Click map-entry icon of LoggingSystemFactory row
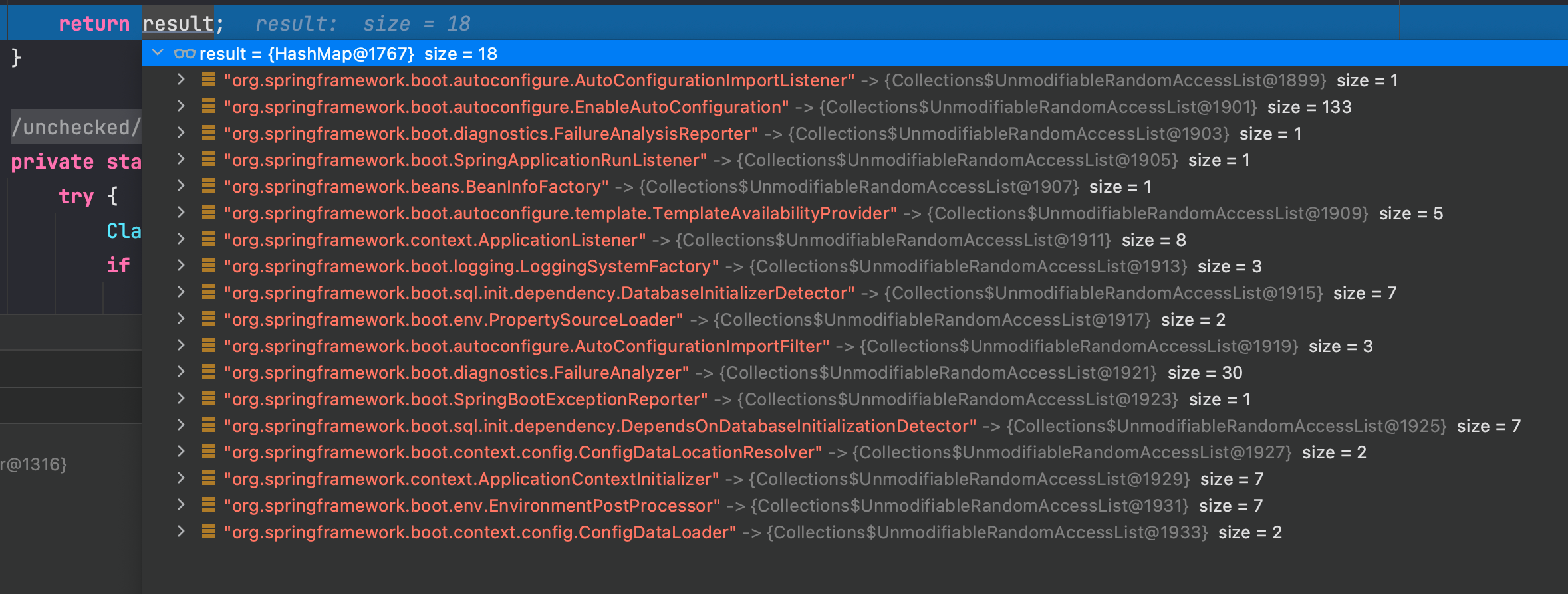Image resolution: width=1568 pixels, height=594 pixels. (x=209, y=266)
